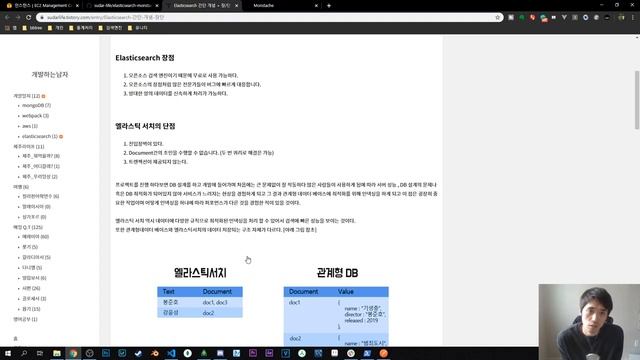
Task: Open the (15) subcategory under 매일 Q.T
Action: coord(31,309)
